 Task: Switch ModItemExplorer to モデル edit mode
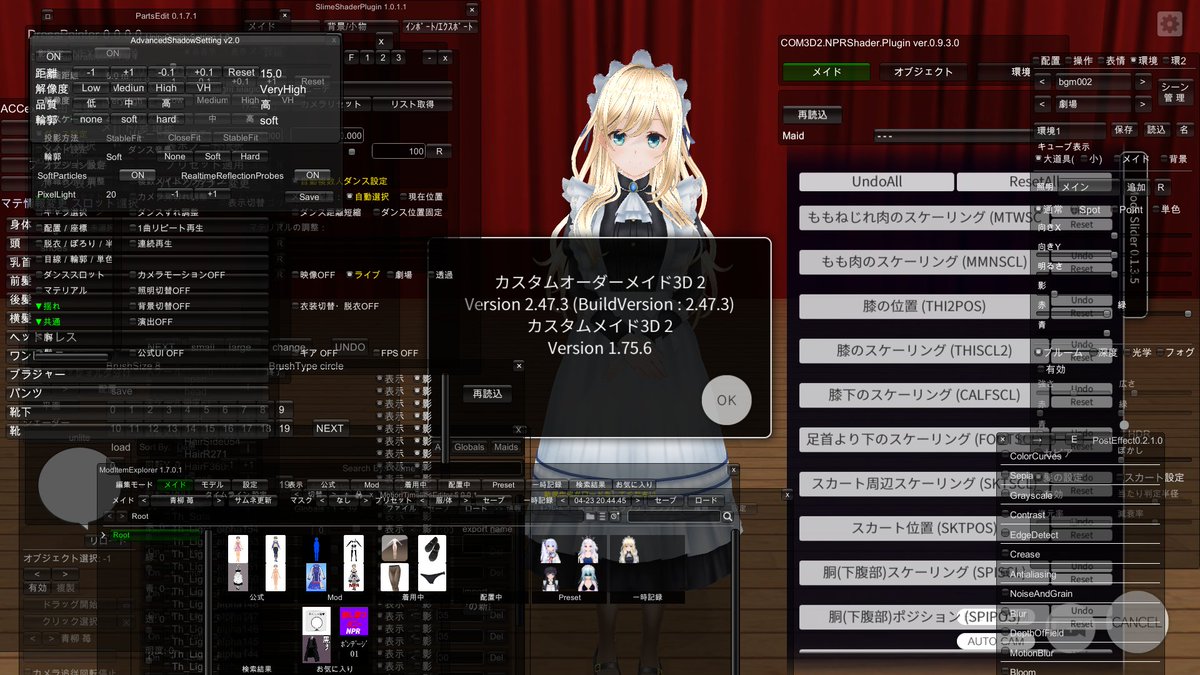(x=212, y=485)
